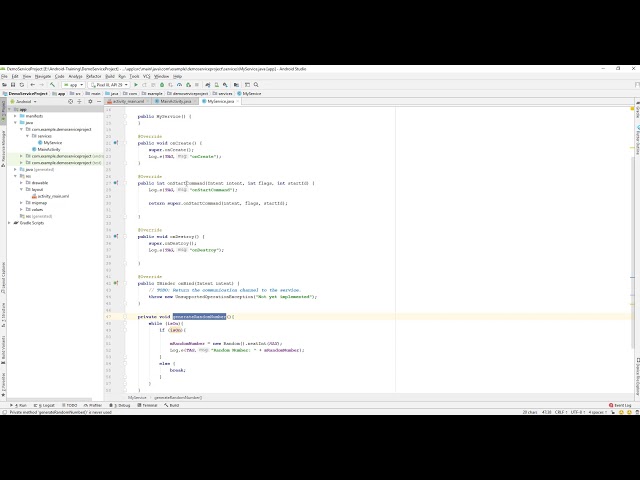Image resolution: width=640 pixels, height=480 pixels.
Task: Hide the Project panel with minus icon
Action: click(99, 101)
